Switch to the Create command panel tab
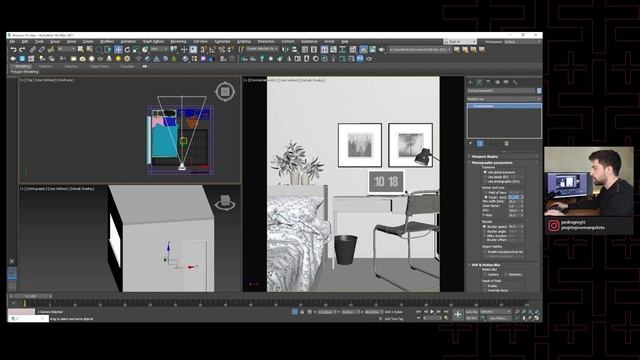 click(x=470, y=82)
